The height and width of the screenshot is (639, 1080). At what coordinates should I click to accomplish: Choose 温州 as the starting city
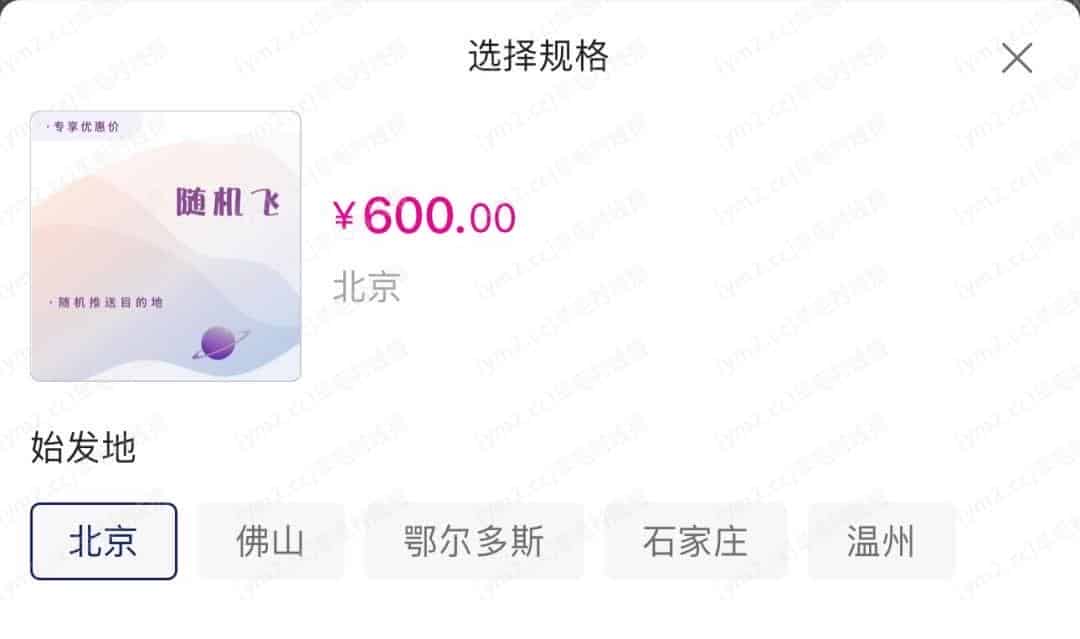pos(881,541)
